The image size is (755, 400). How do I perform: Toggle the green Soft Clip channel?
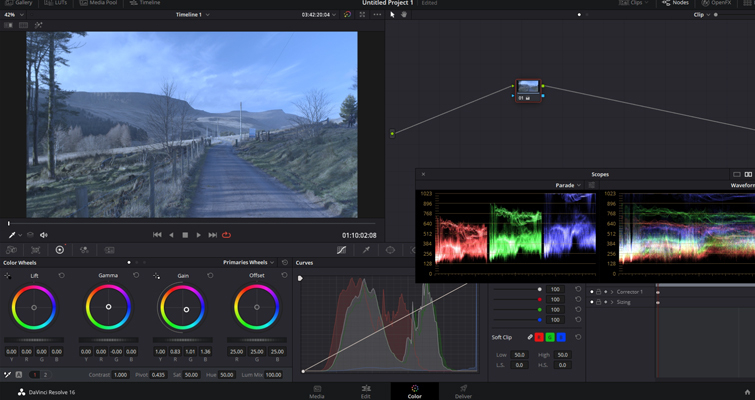pos(550,337)
